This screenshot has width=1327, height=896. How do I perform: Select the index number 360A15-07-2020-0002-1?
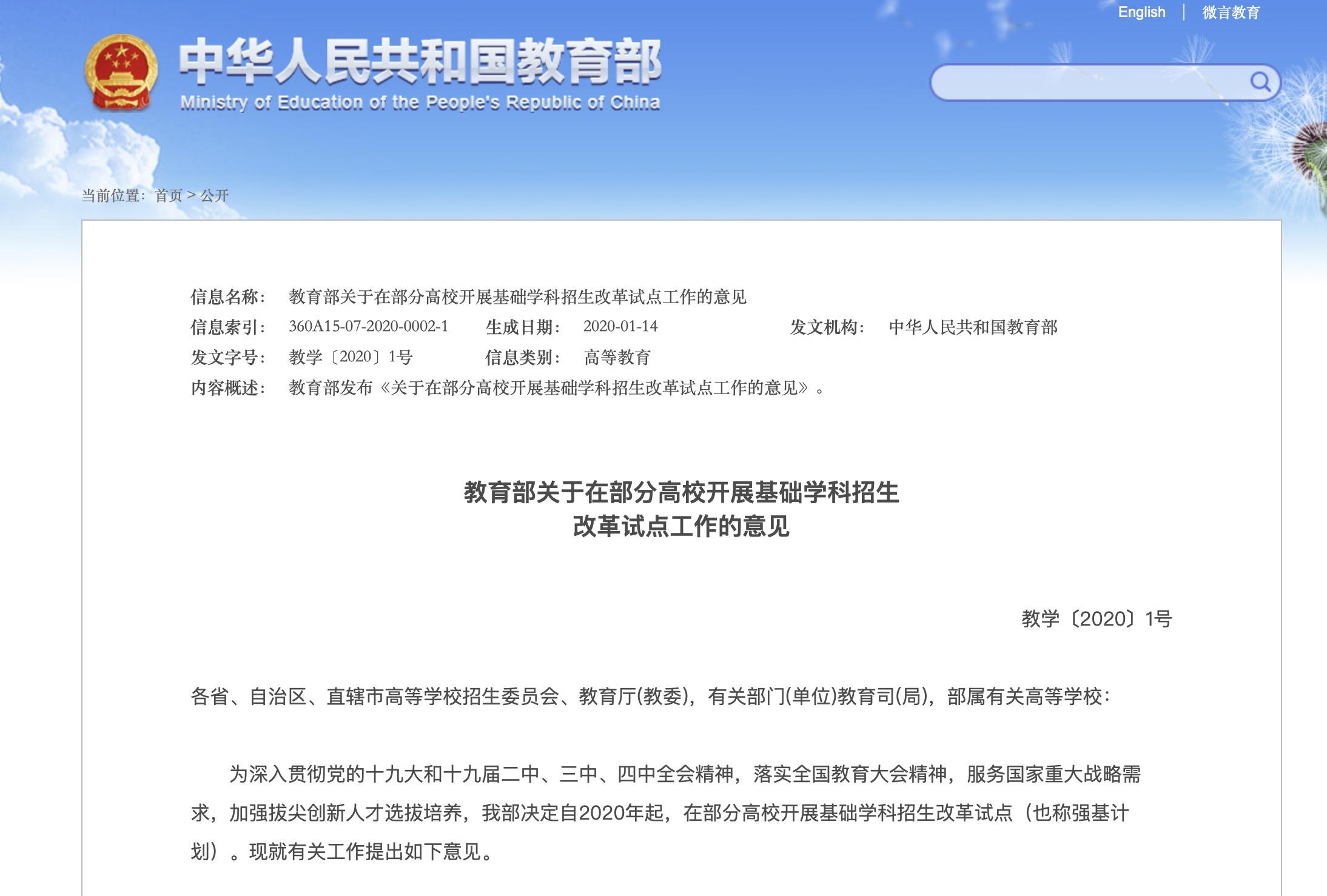click(368, 326)
